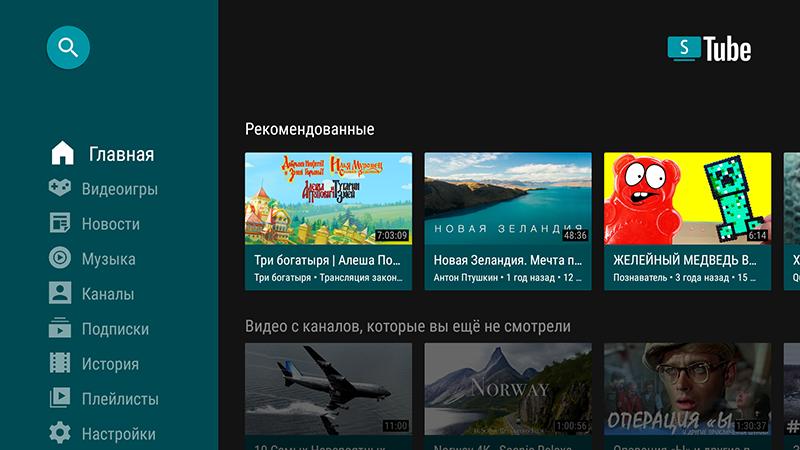Open the Музыка play-circle icon
This screenshot has height=450, width=800.
tap(61, 259)
